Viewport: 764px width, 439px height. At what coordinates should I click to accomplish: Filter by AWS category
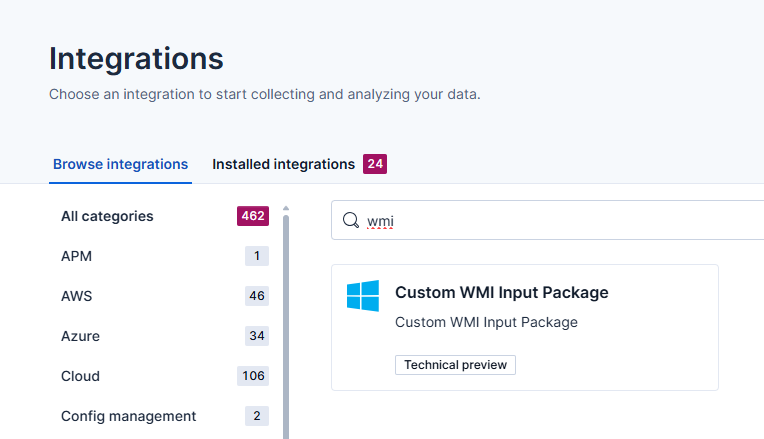77,296
